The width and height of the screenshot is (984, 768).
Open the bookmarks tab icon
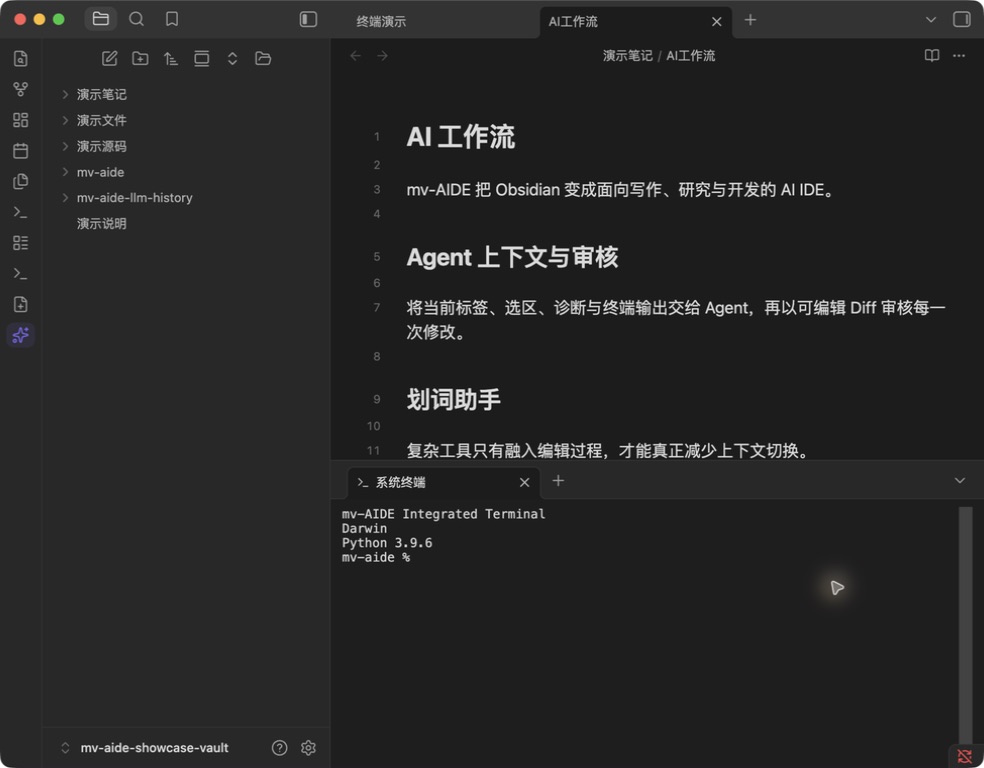(171, 19)
